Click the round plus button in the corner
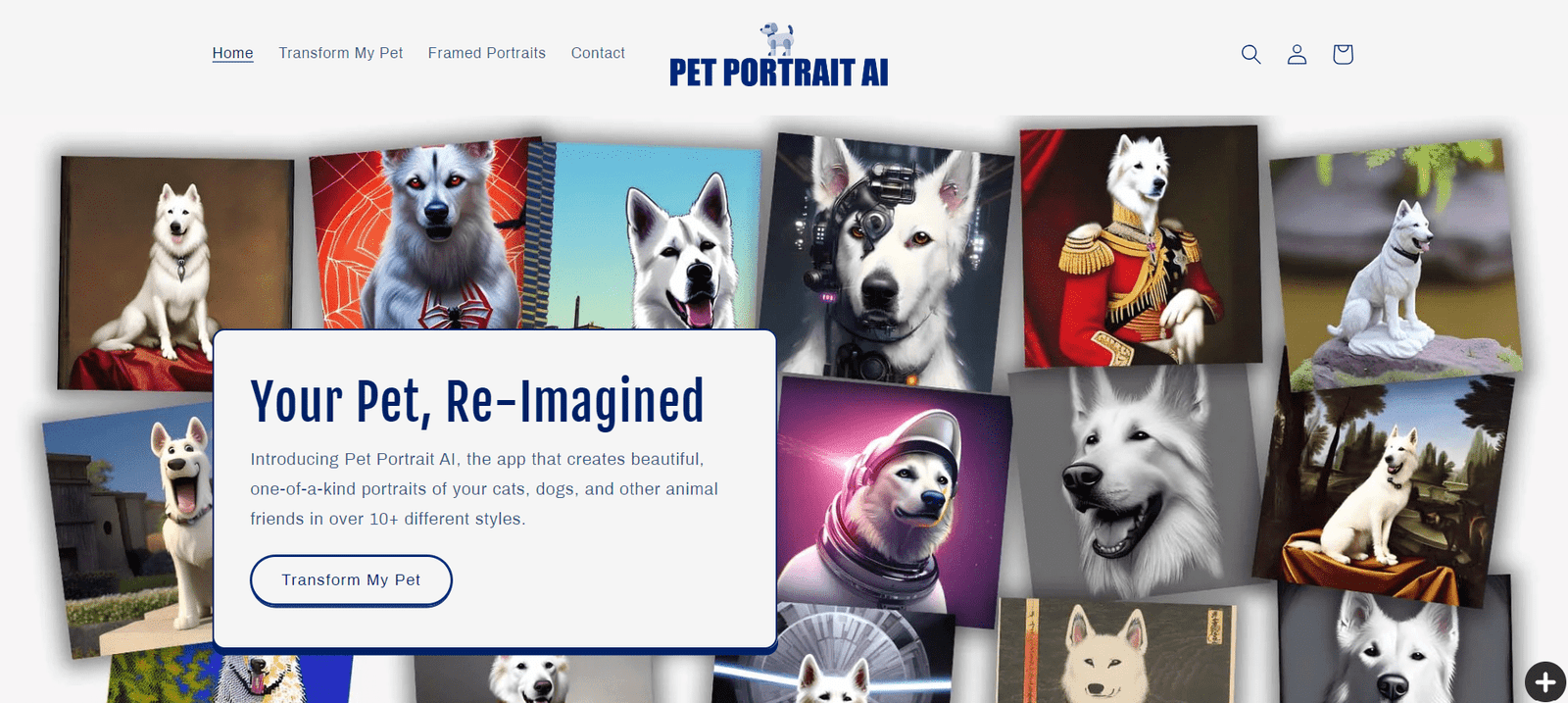This screenshot has height=703, width=1568. click(x=1545, y=681)
